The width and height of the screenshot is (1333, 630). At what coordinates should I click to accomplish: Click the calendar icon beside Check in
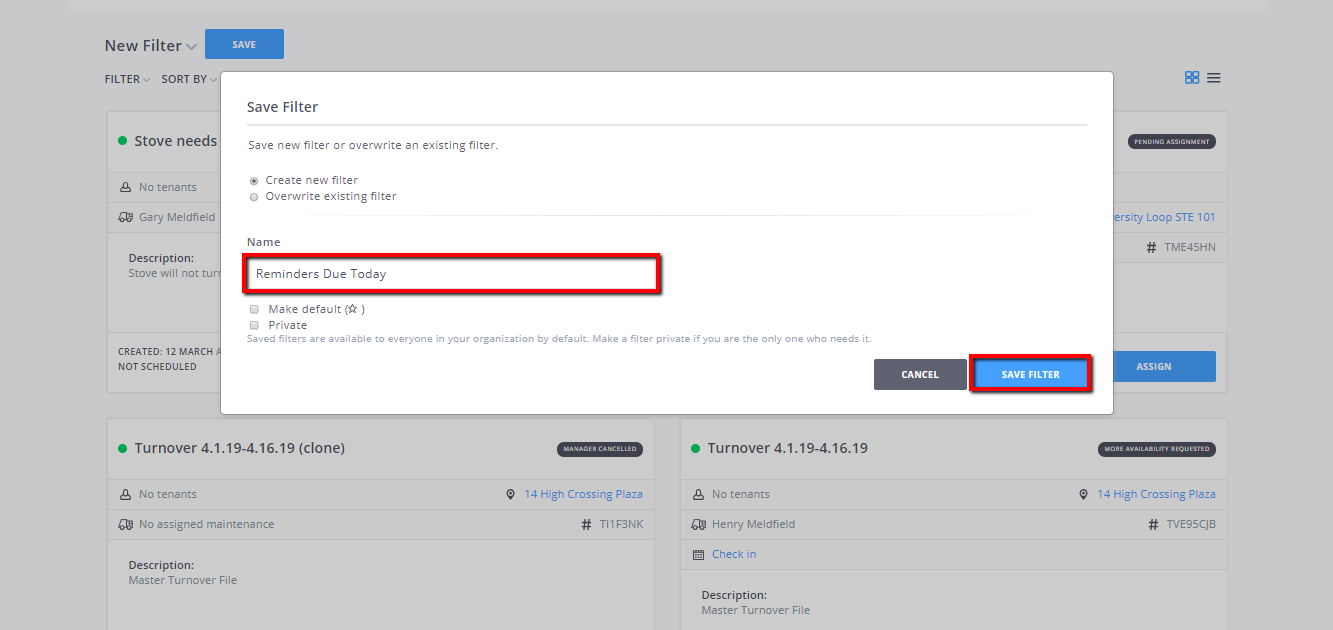698,554
